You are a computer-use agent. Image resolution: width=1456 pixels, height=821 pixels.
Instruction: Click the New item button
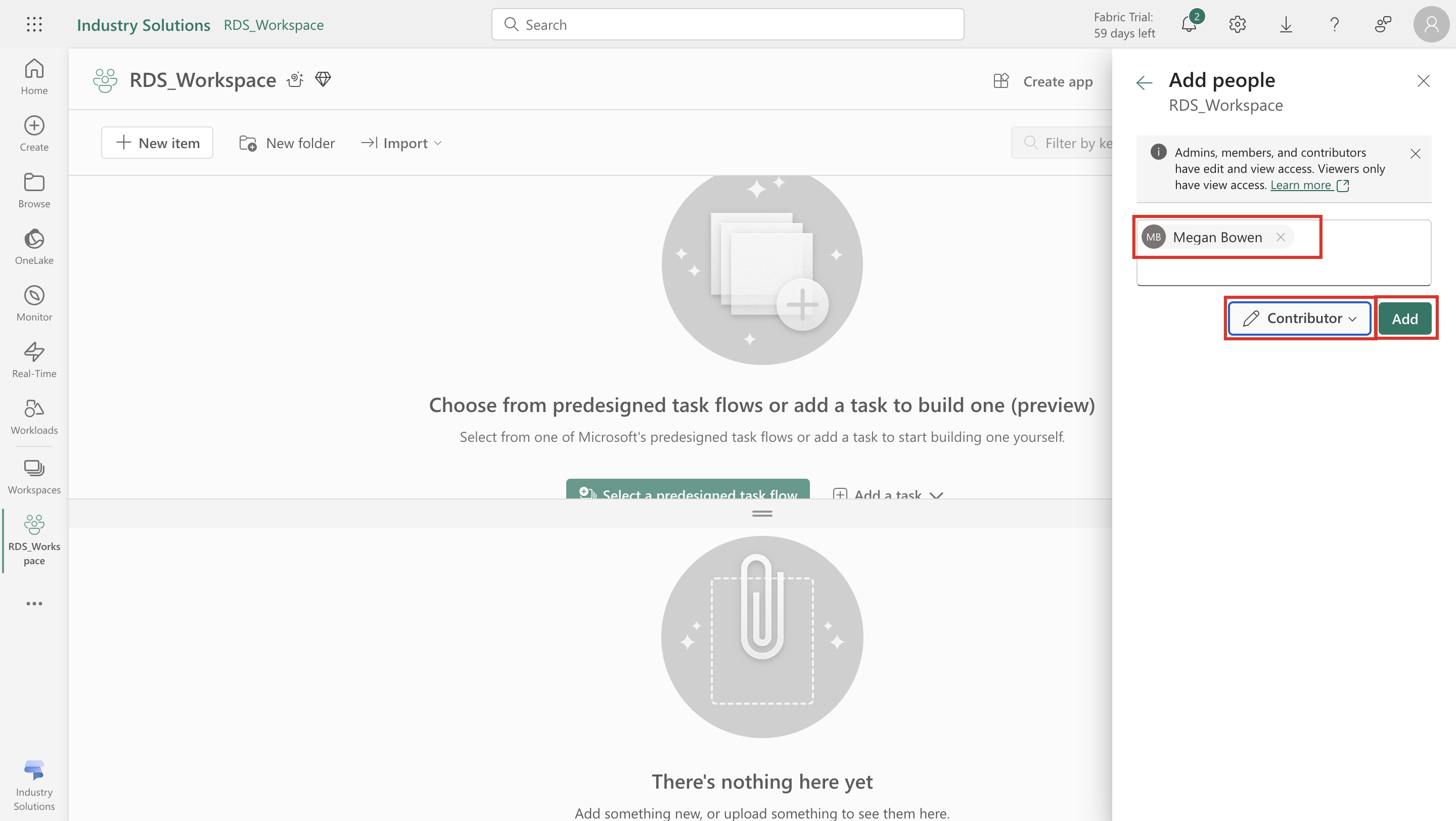click(157, 143)
